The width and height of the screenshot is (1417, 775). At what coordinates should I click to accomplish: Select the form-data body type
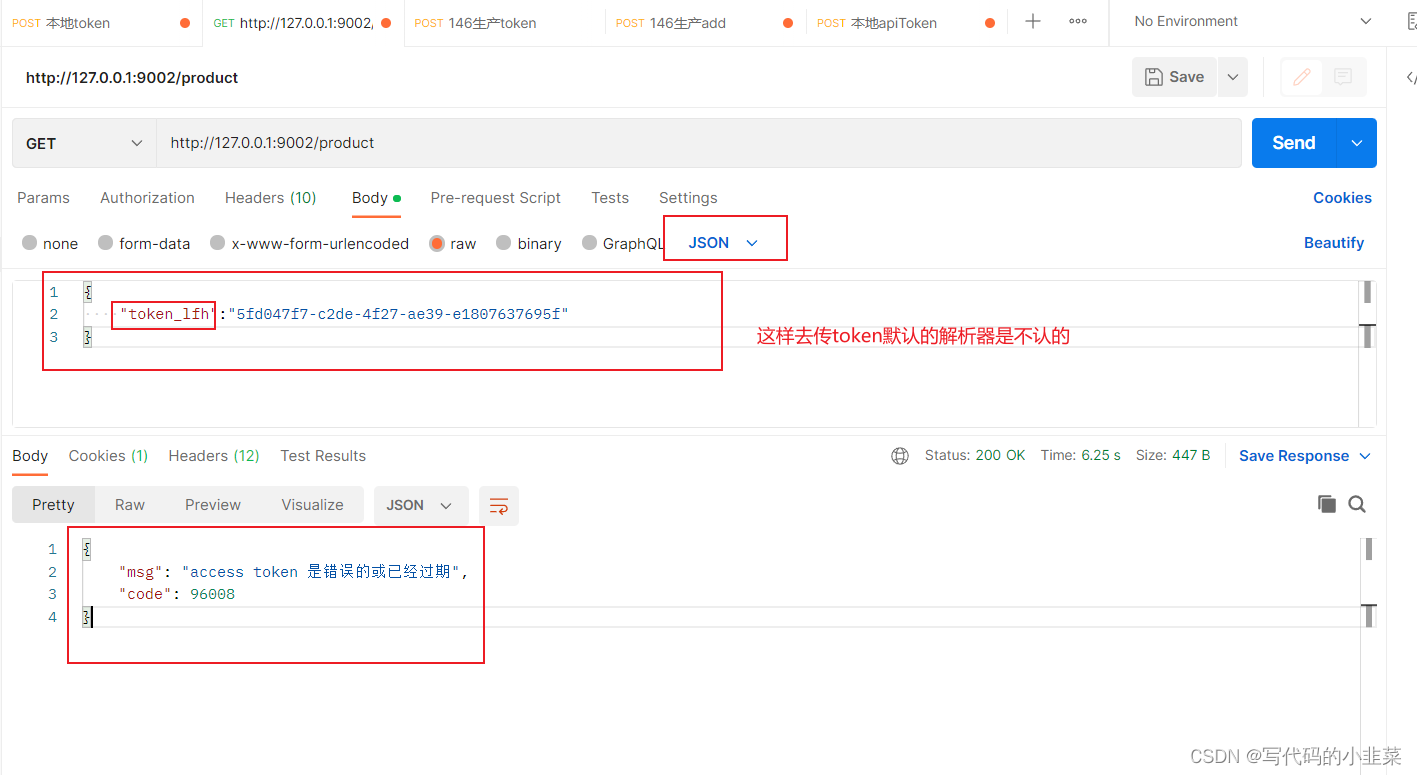[x=144, y=243]
